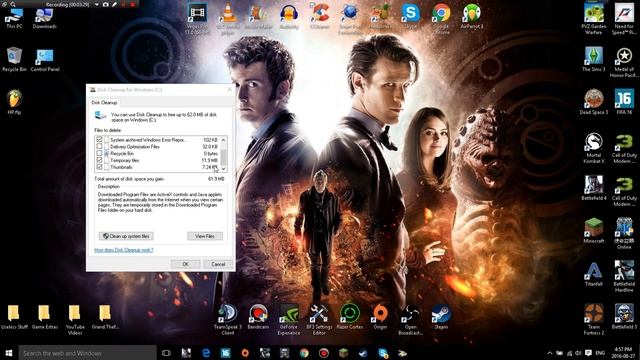This screenshot has height=360, width=640.
Task: Select the Audacity desktop shortcut
Action: [x=289, y=17]
